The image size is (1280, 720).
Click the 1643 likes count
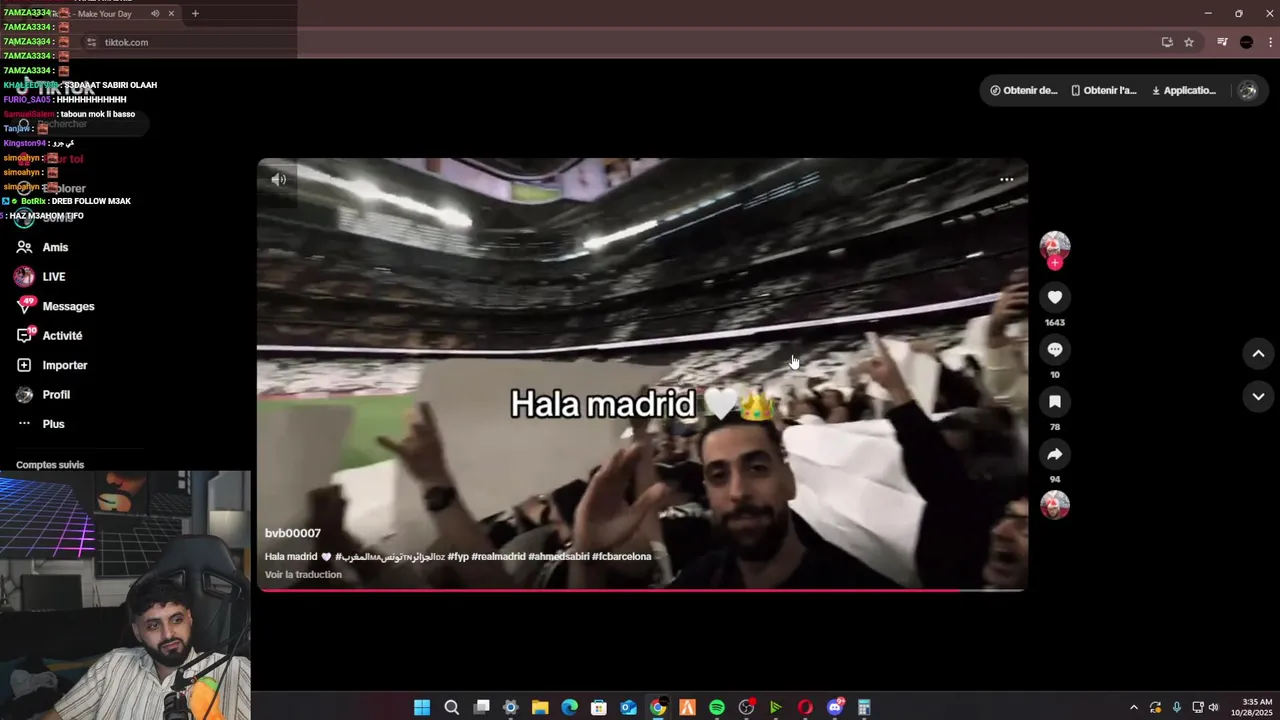pyautogui.click(x=1055, y=323)
